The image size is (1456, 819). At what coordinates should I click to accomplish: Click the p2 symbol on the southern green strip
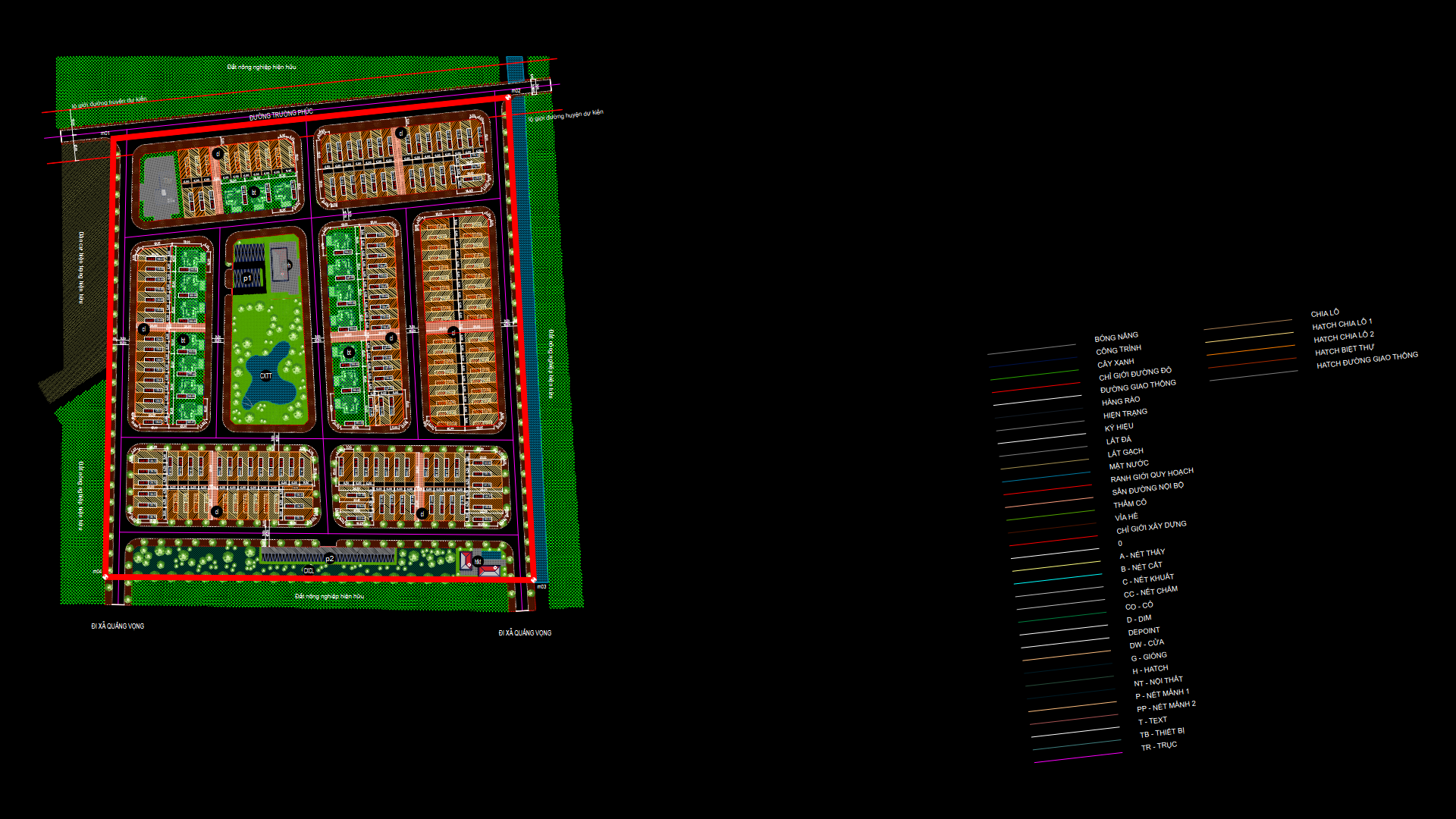pos(328,557)
